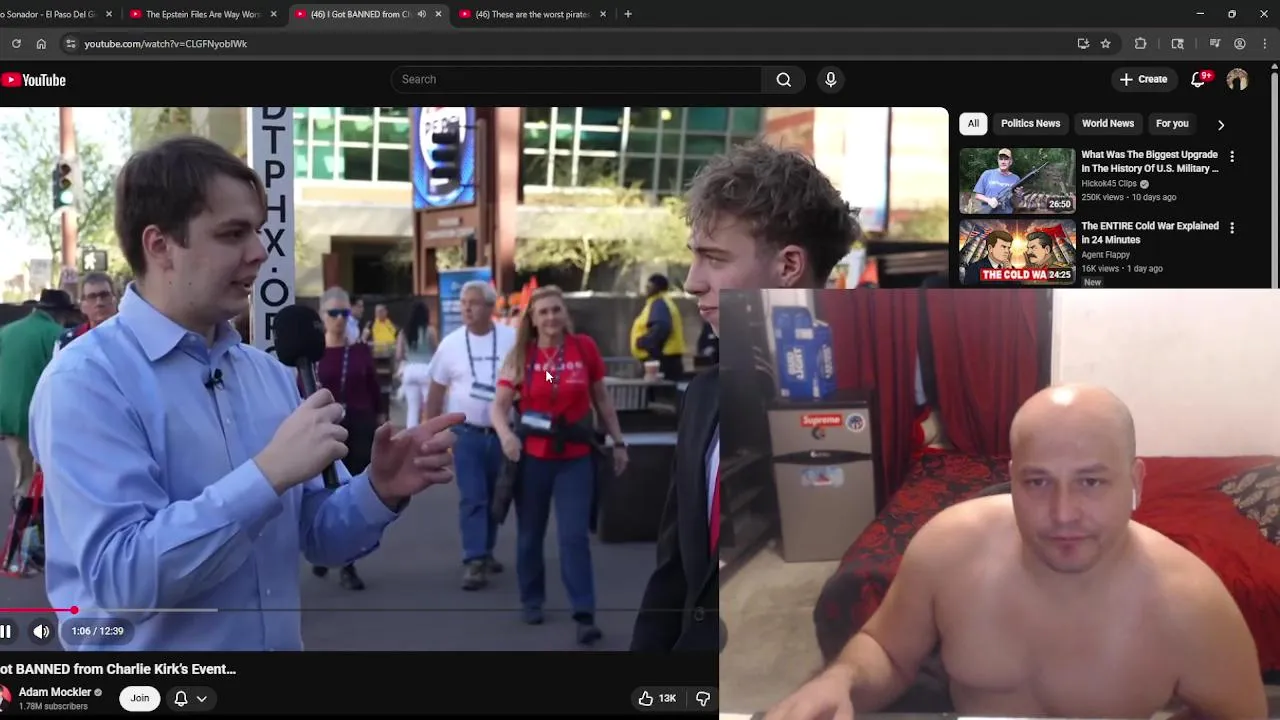
Task: Go to the YouTube home logo
Action: point(33,80)
